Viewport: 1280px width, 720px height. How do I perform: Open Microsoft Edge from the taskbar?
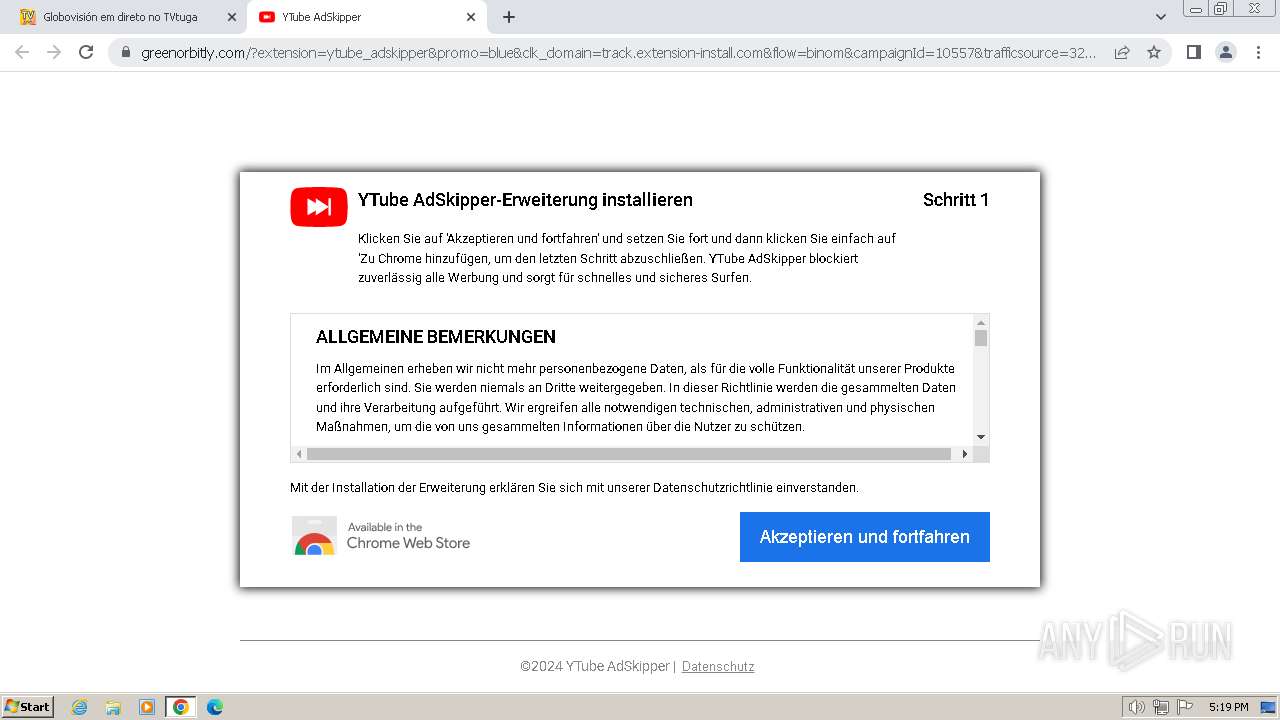click(214, 707)
